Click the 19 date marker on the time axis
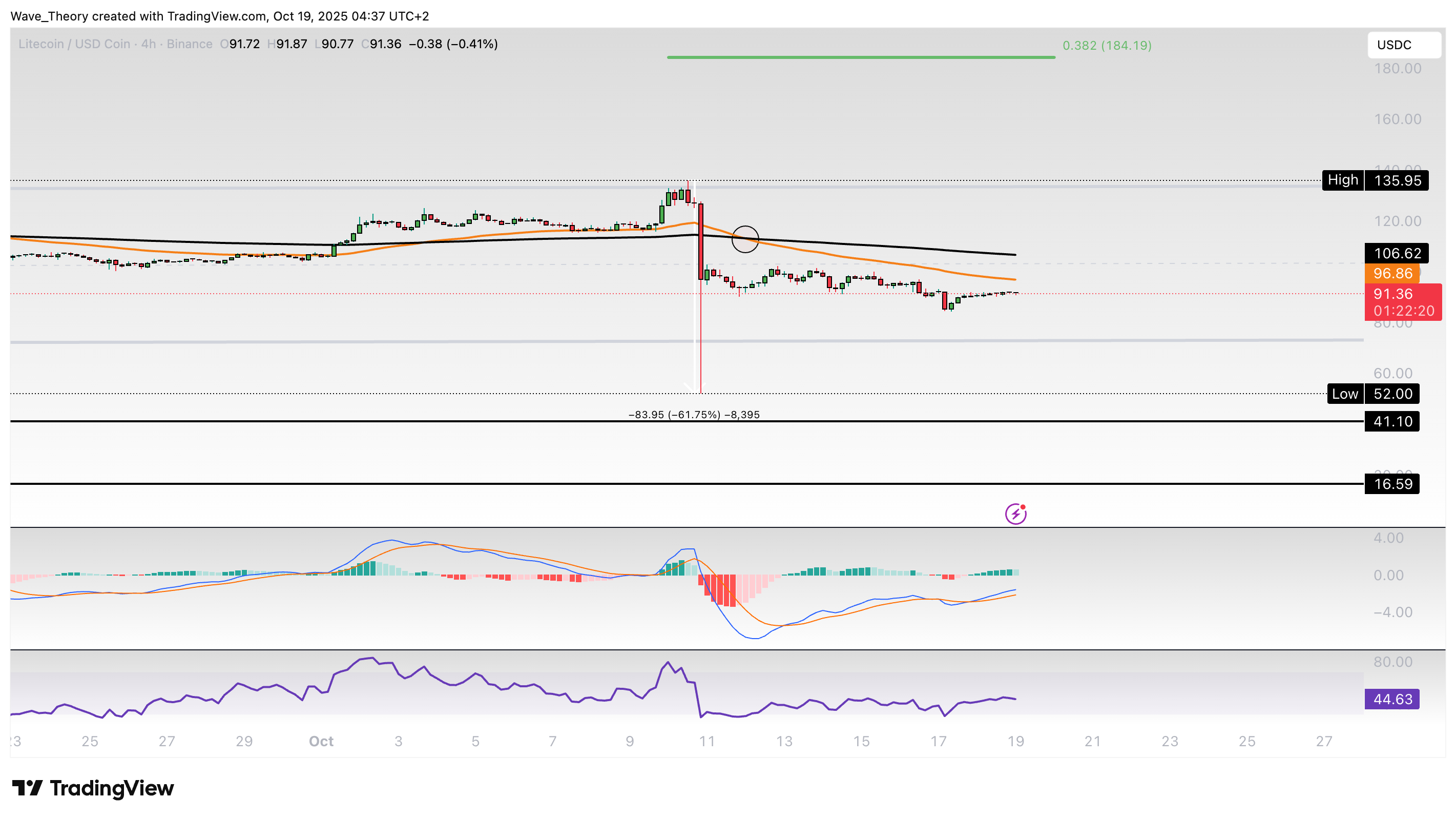 pyautogui.click(x=1015, y=741)
